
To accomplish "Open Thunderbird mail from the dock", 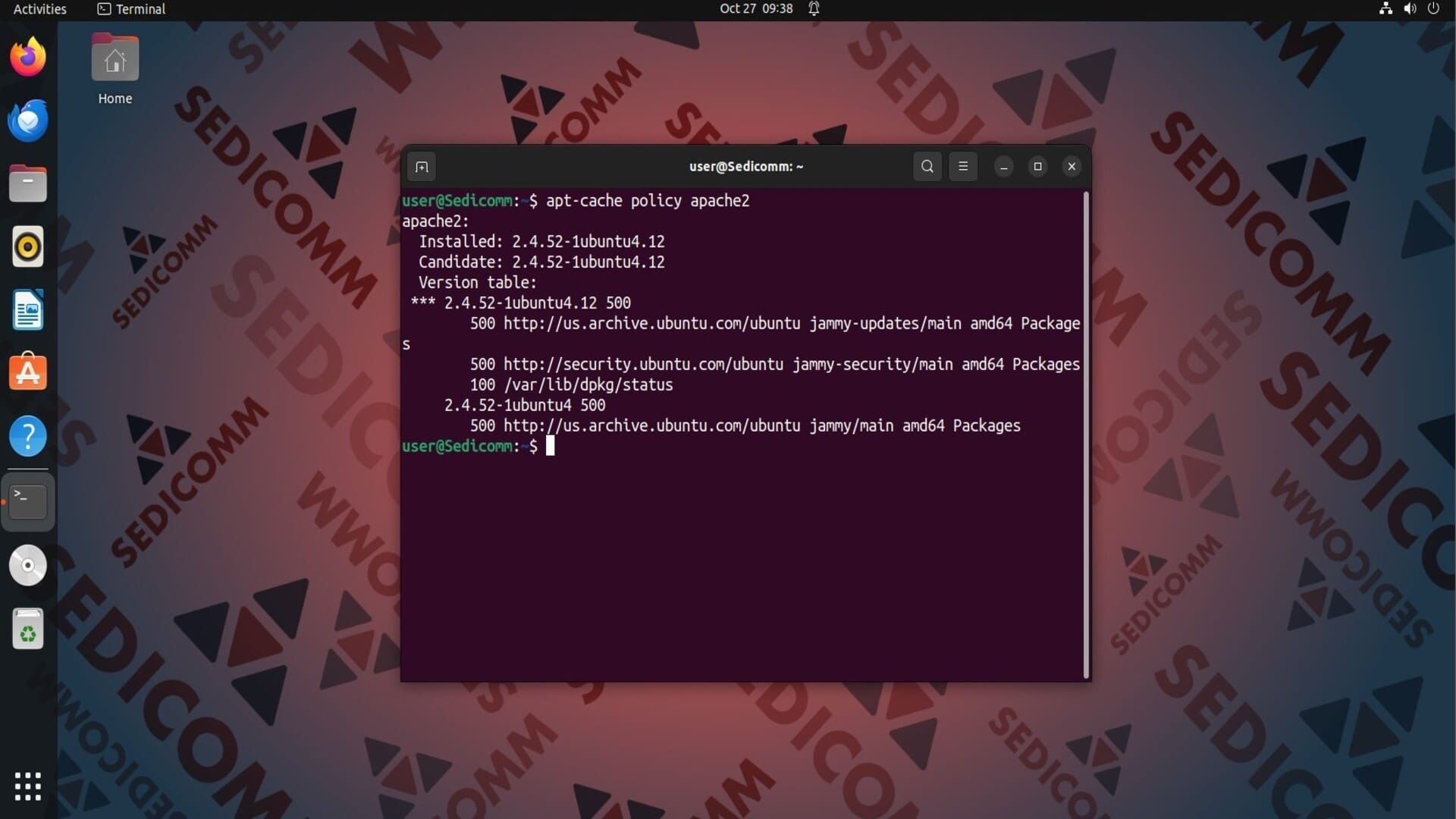I will 28,121.
